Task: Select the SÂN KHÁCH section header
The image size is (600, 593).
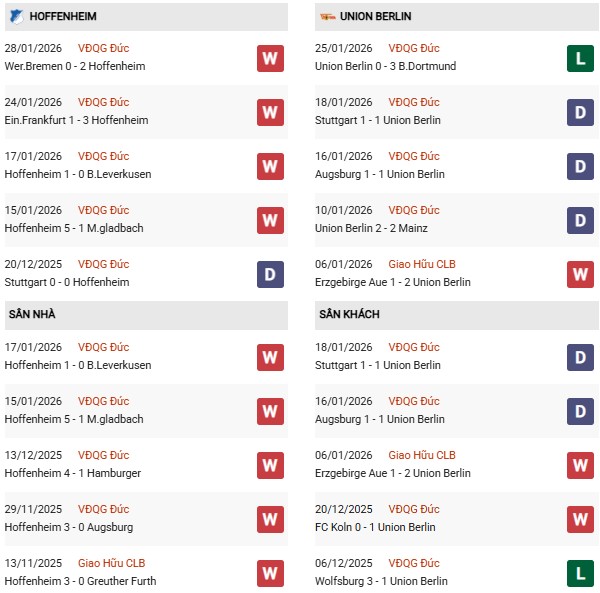Action: (349, 315)
